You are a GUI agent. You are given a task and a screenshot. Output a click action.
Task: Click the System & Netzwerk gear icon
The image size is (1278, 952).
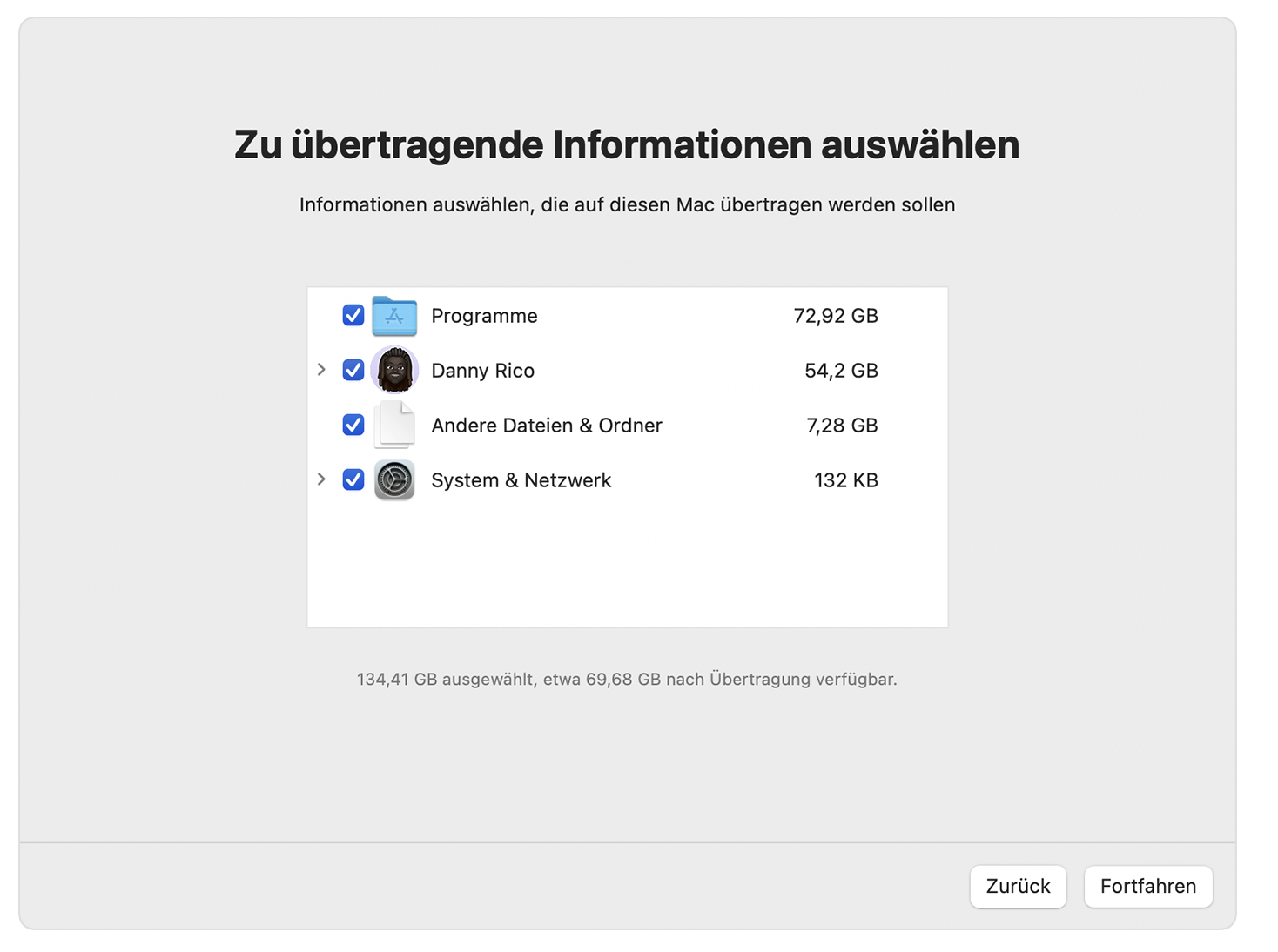(x=394, y=479)
